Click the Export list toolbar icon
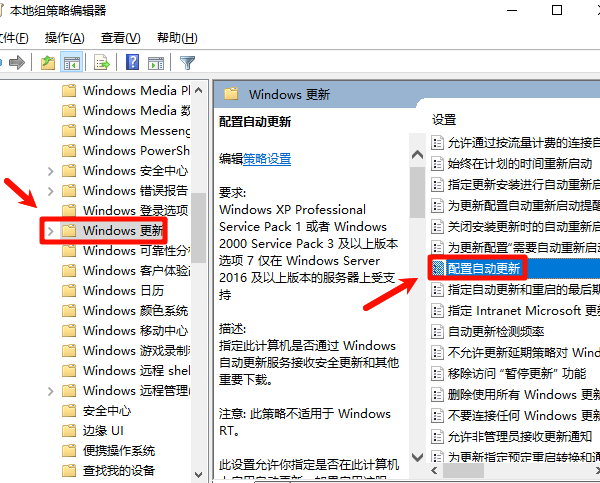The height and width of the screenshot is (483, 600). 102,62
